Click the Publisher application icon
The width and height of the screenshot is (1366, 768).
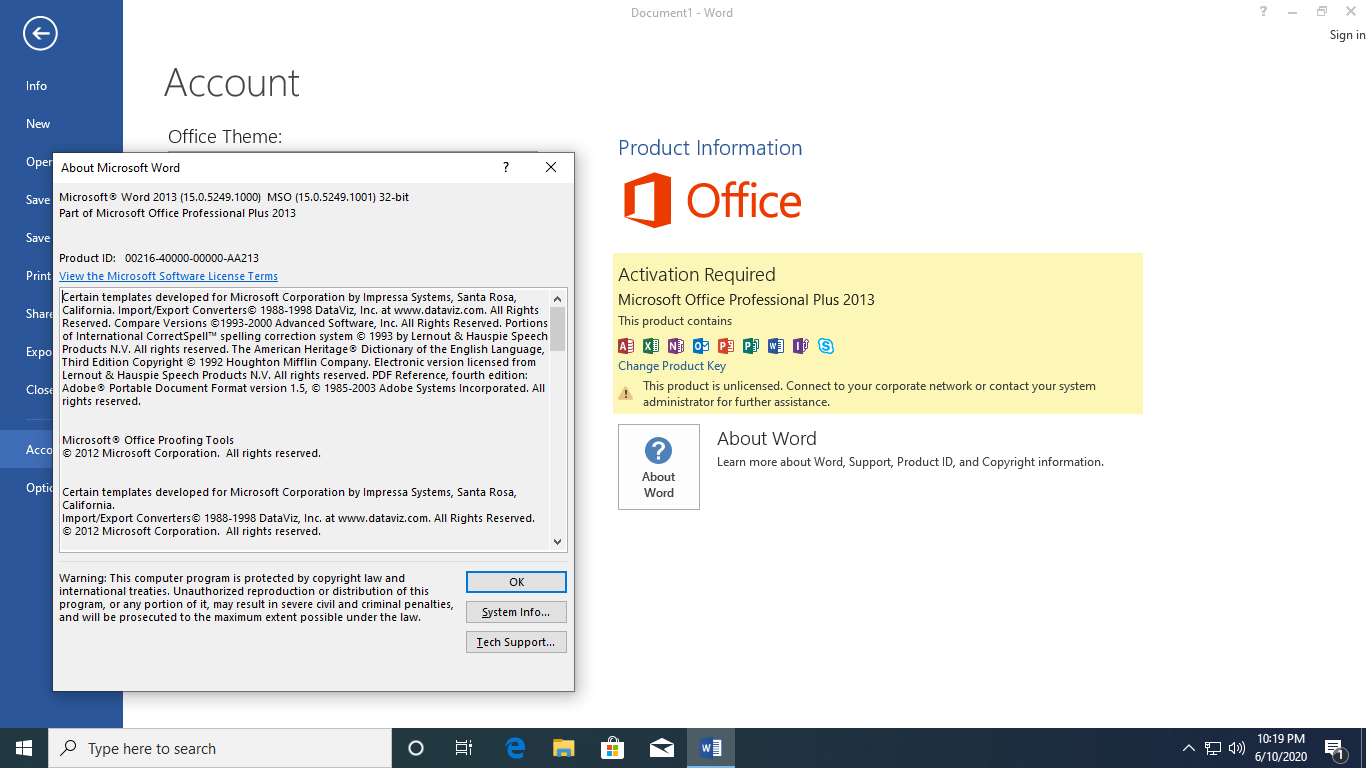click(751, 346)
